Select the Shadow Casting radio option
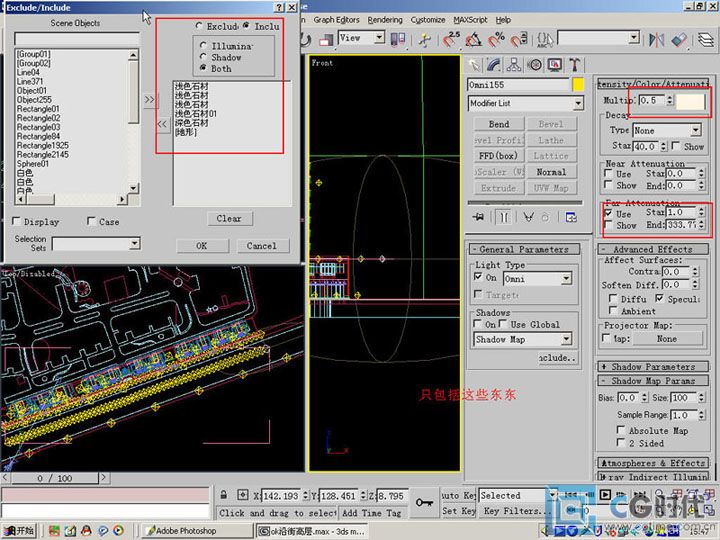Screen dimensions: 720x540 203,57
